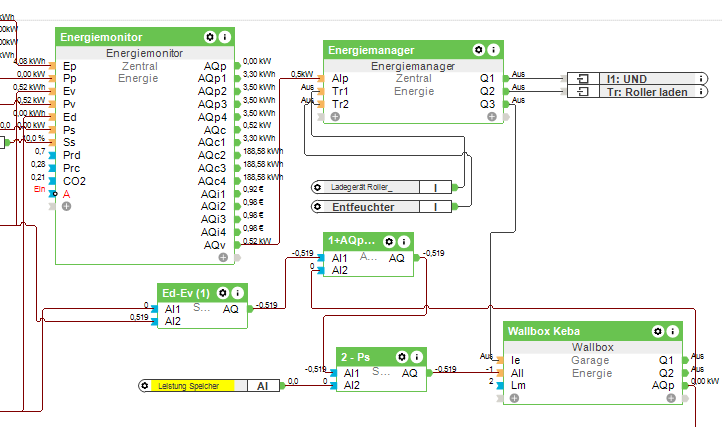The image size is (722, 427).
Task: Select the I1: UND connector label
Action: pos(627,79)
